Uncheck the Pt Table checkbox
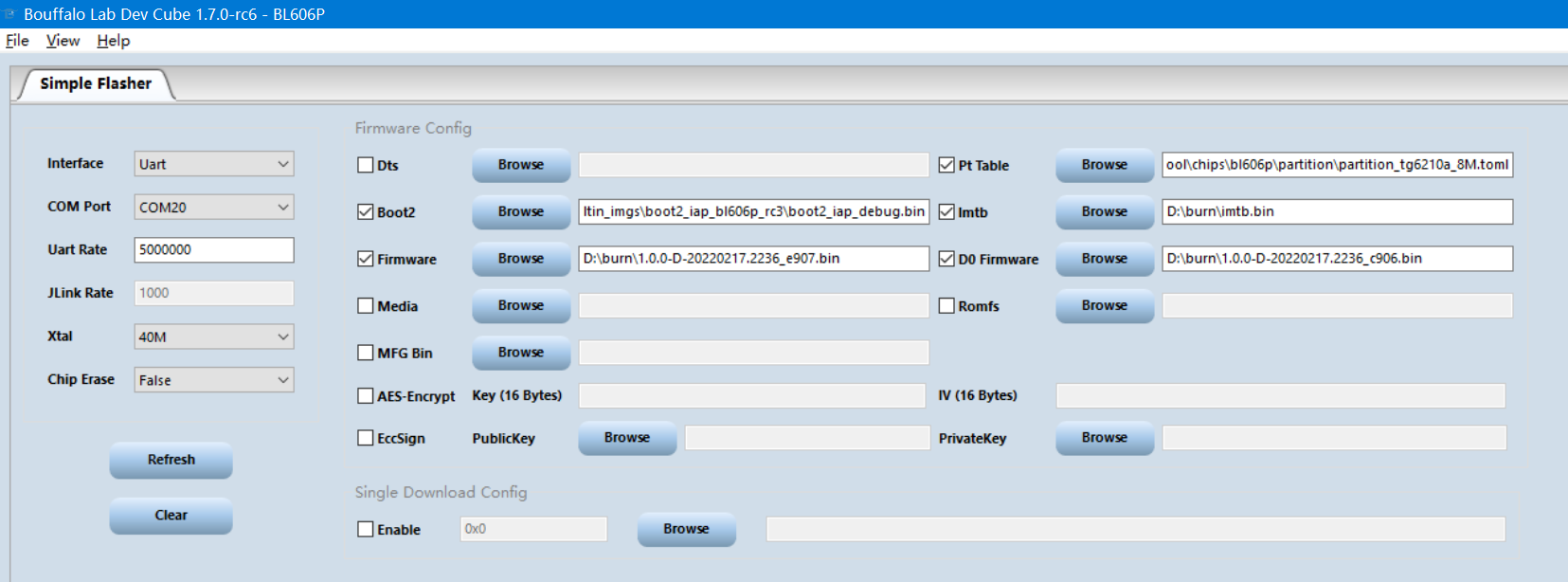The image size is (1568, 582). (x=946, y=165)
